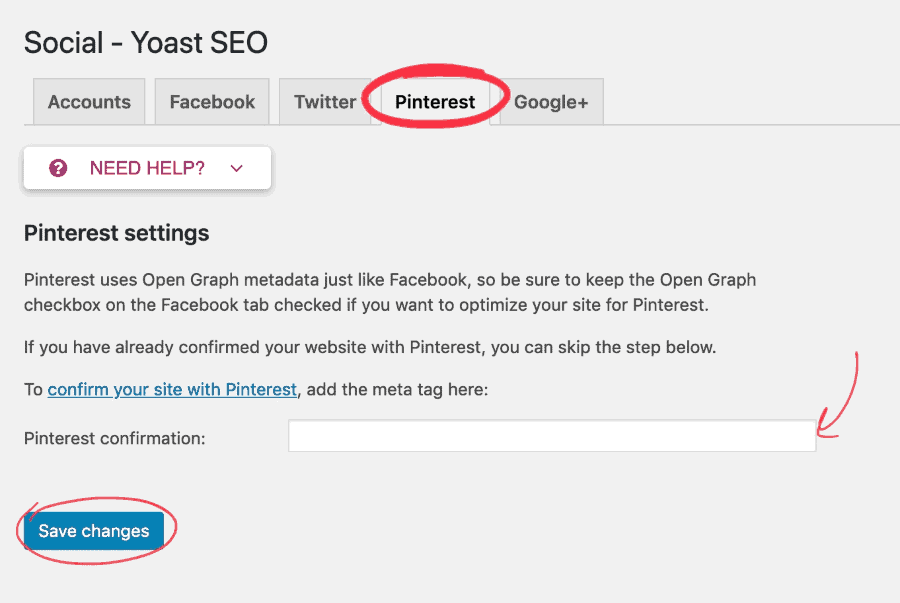Open the NEED HELP? panel text
This screenshot has height=603, width=900.
pos(147,168)
